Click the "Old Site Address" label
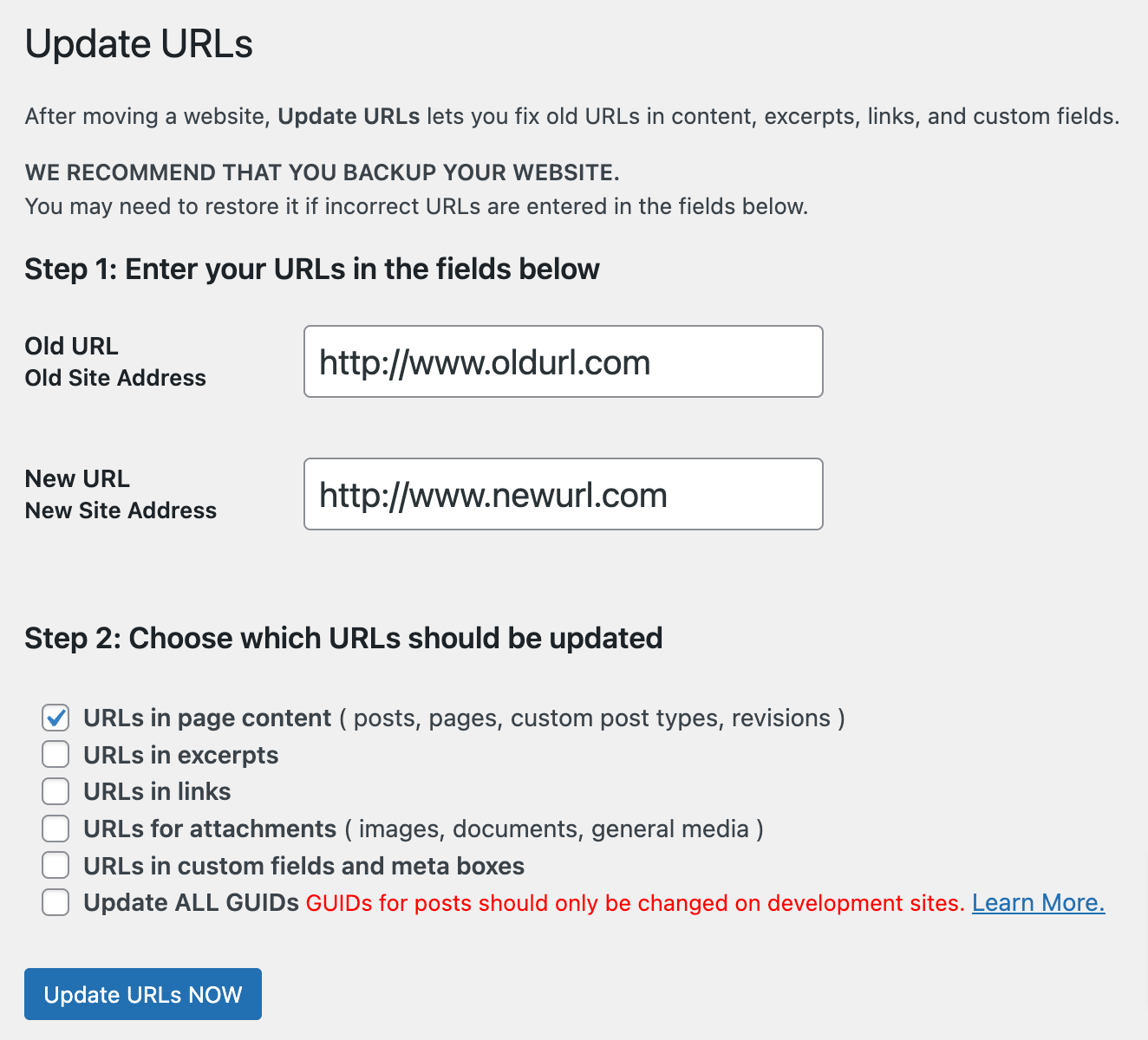 (115, 378)
